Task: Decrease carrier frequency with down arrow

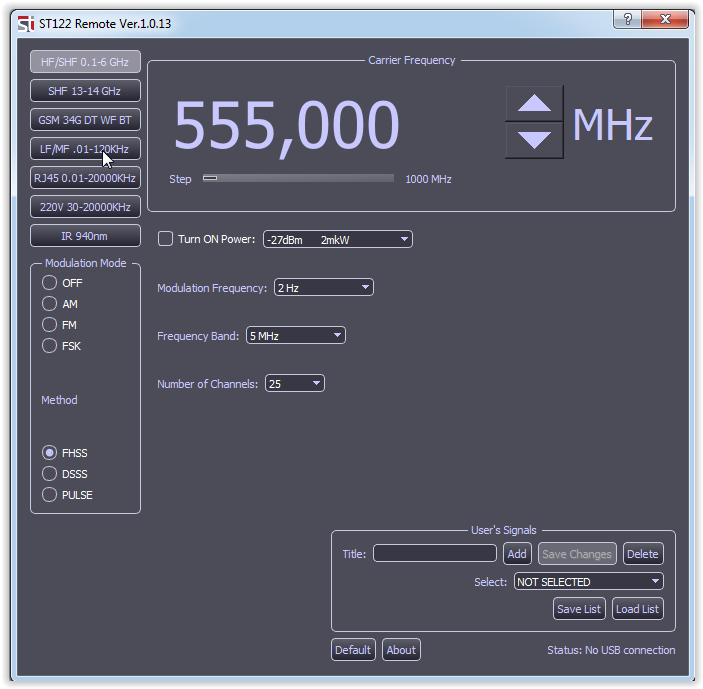Action: point(534,140)
